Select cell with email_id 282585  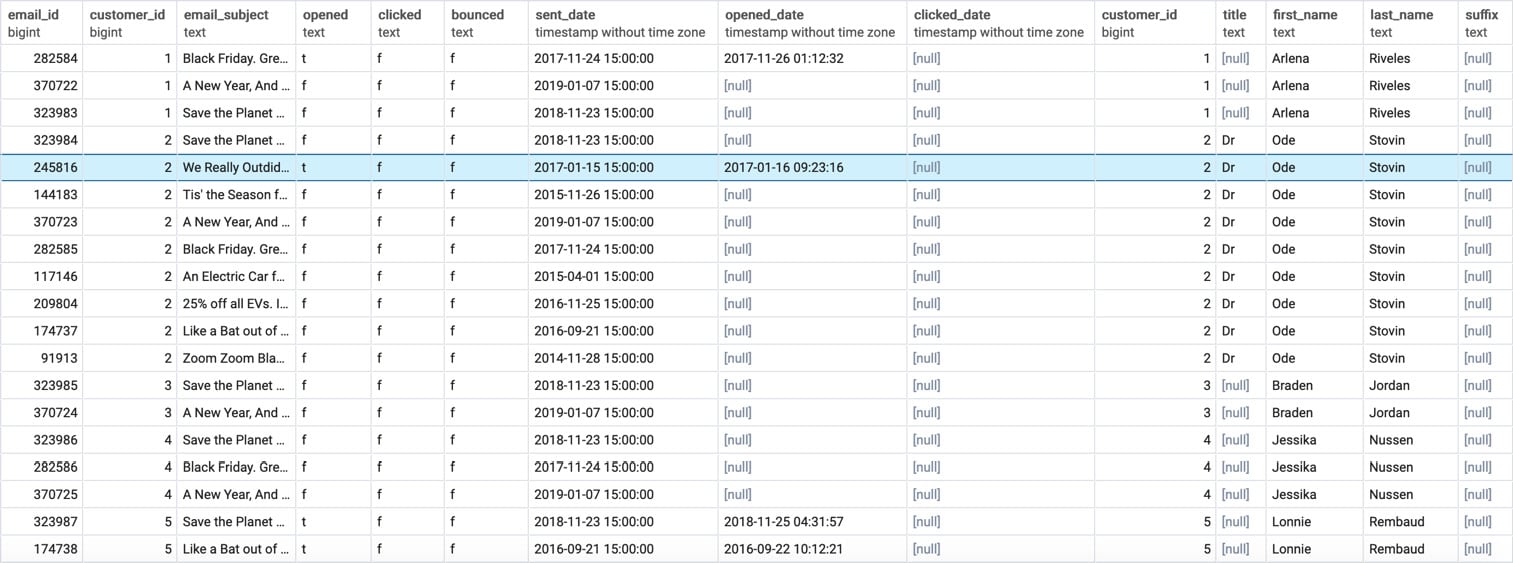click(x=41, y=249)
